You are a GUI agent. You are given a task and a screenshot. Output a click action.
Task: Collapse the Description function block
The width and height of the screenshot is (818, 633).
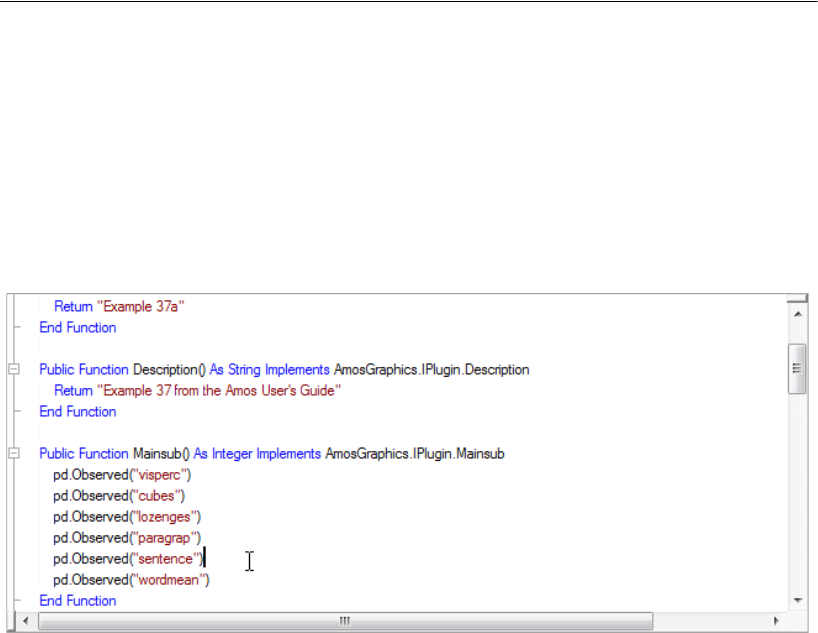[x=14, y=369]
